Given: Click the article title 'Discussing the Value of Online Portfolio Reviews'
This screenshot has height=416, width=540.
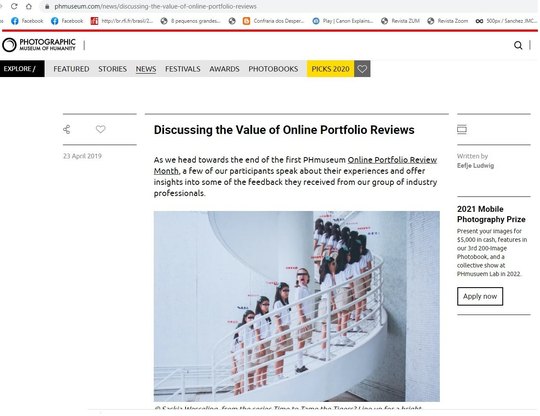Looking at the screenshot, I should (x=284, y=130).
